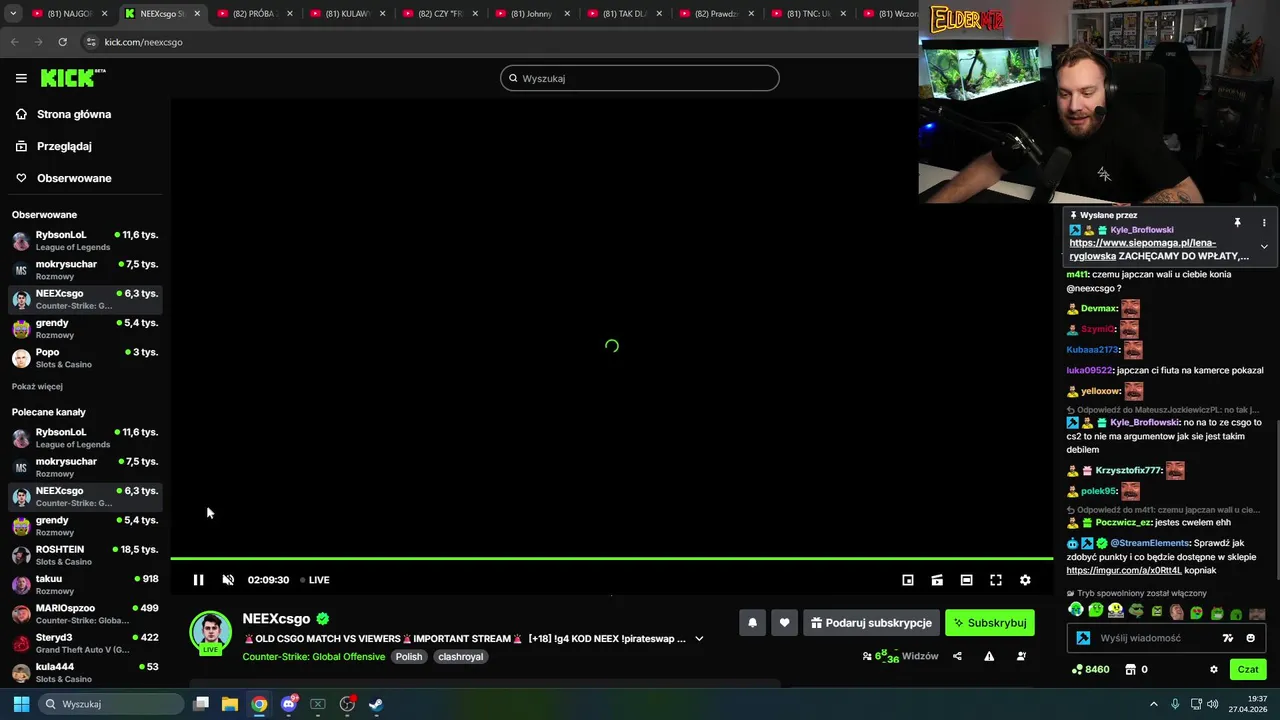Expand the pinned message chevron

pyautogui.click(x=1264, y=246)
